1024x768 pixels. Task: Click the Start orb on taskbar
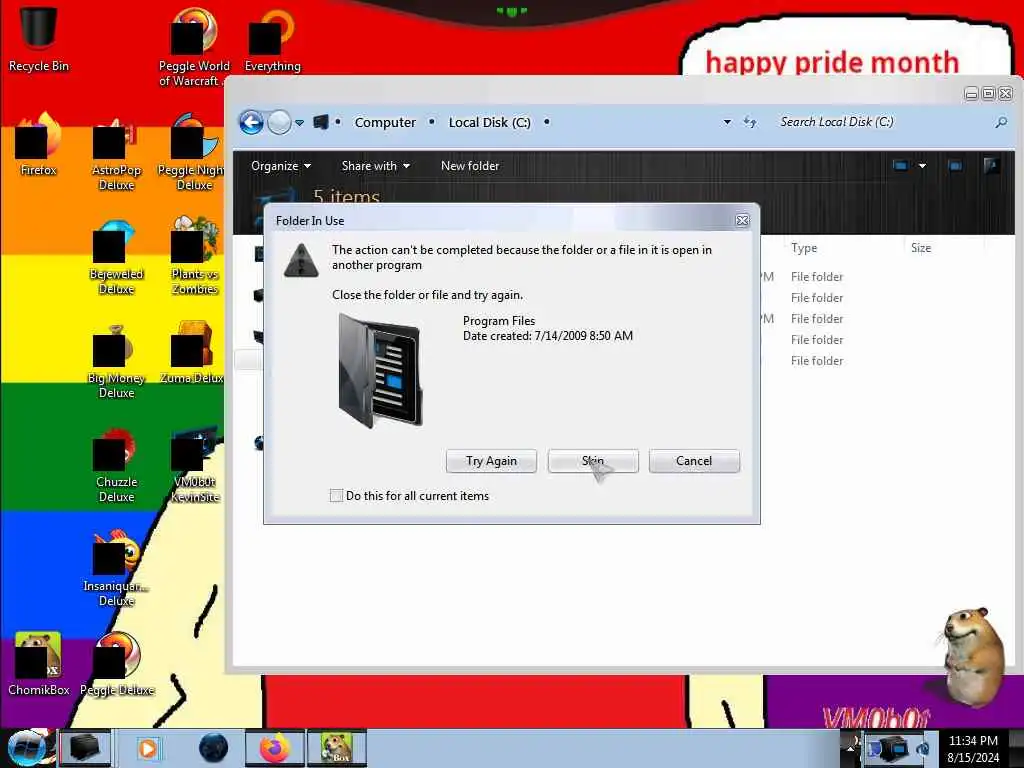(x=27, y=748)
